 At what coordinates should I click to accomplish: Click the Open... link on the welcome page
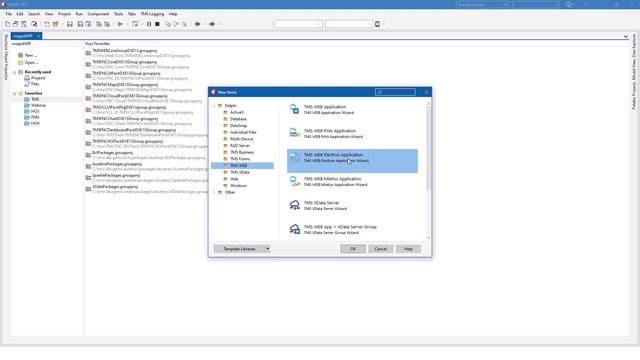click(32, 62)
